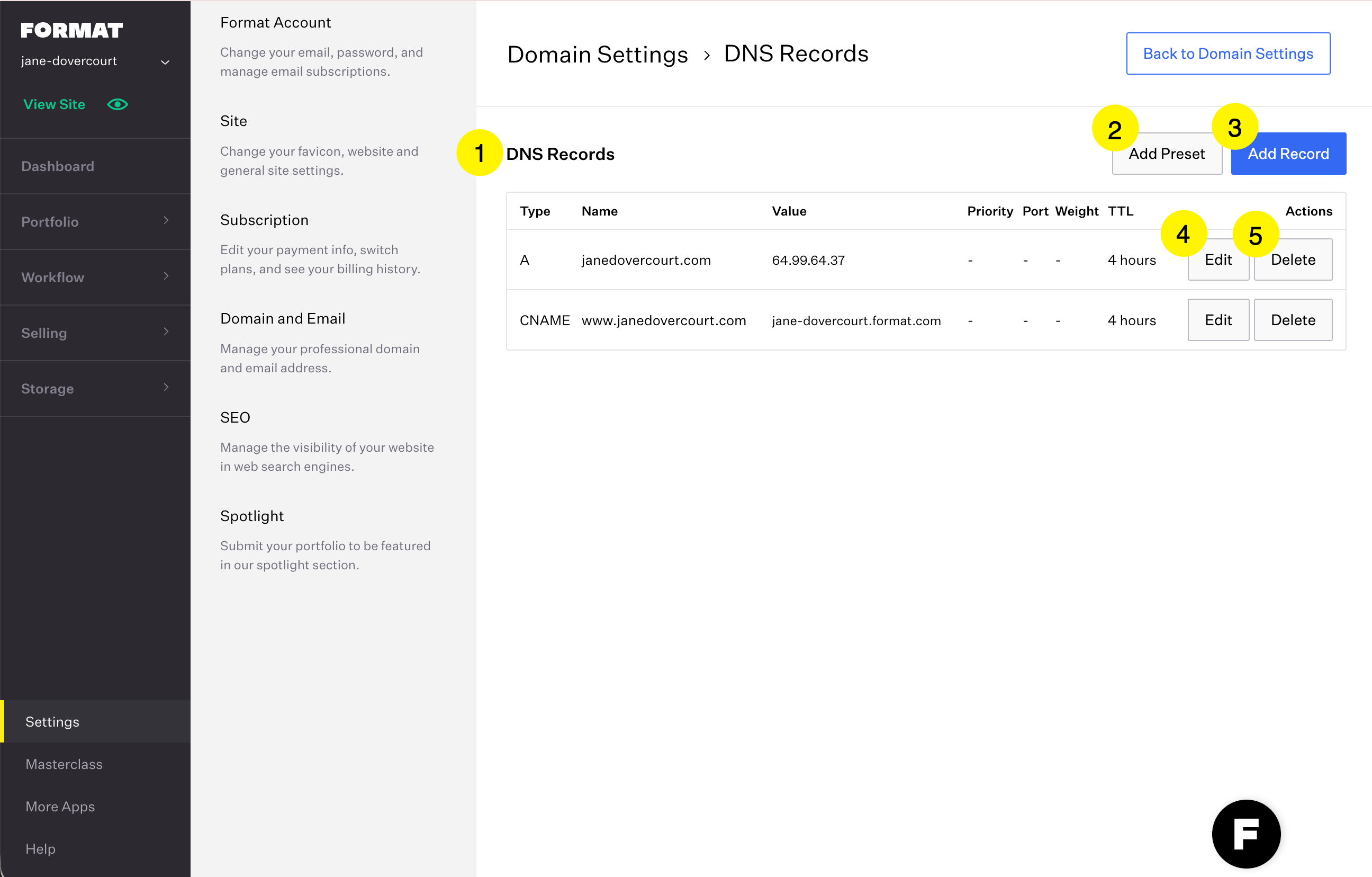Click Back to Domain Settings button

click(x=1228, y=53)
